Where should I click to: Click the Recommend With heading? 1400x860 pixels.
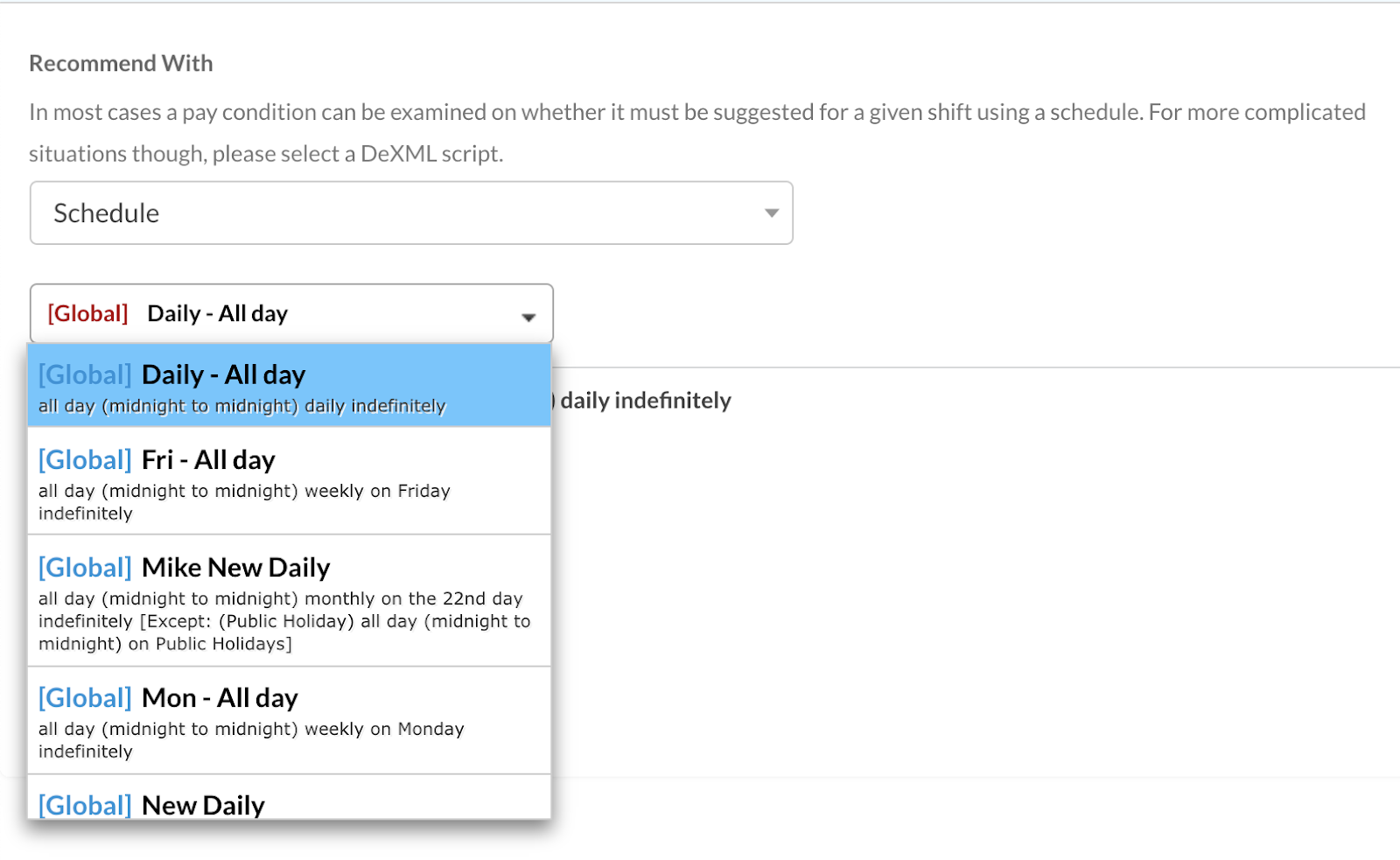(x=121, y=63)
